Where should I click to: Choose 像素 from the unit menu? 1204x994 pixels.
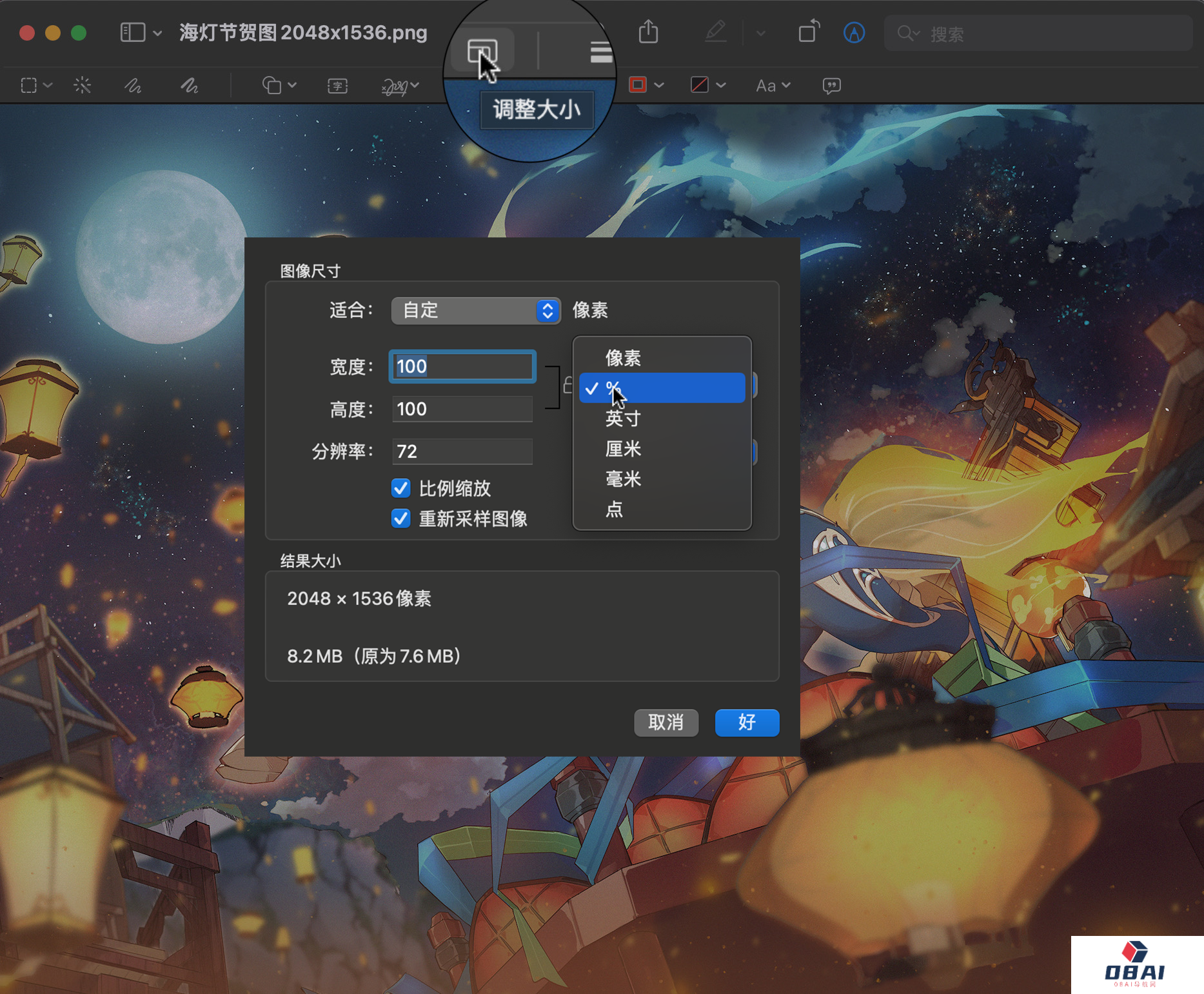tap(622, 358)
